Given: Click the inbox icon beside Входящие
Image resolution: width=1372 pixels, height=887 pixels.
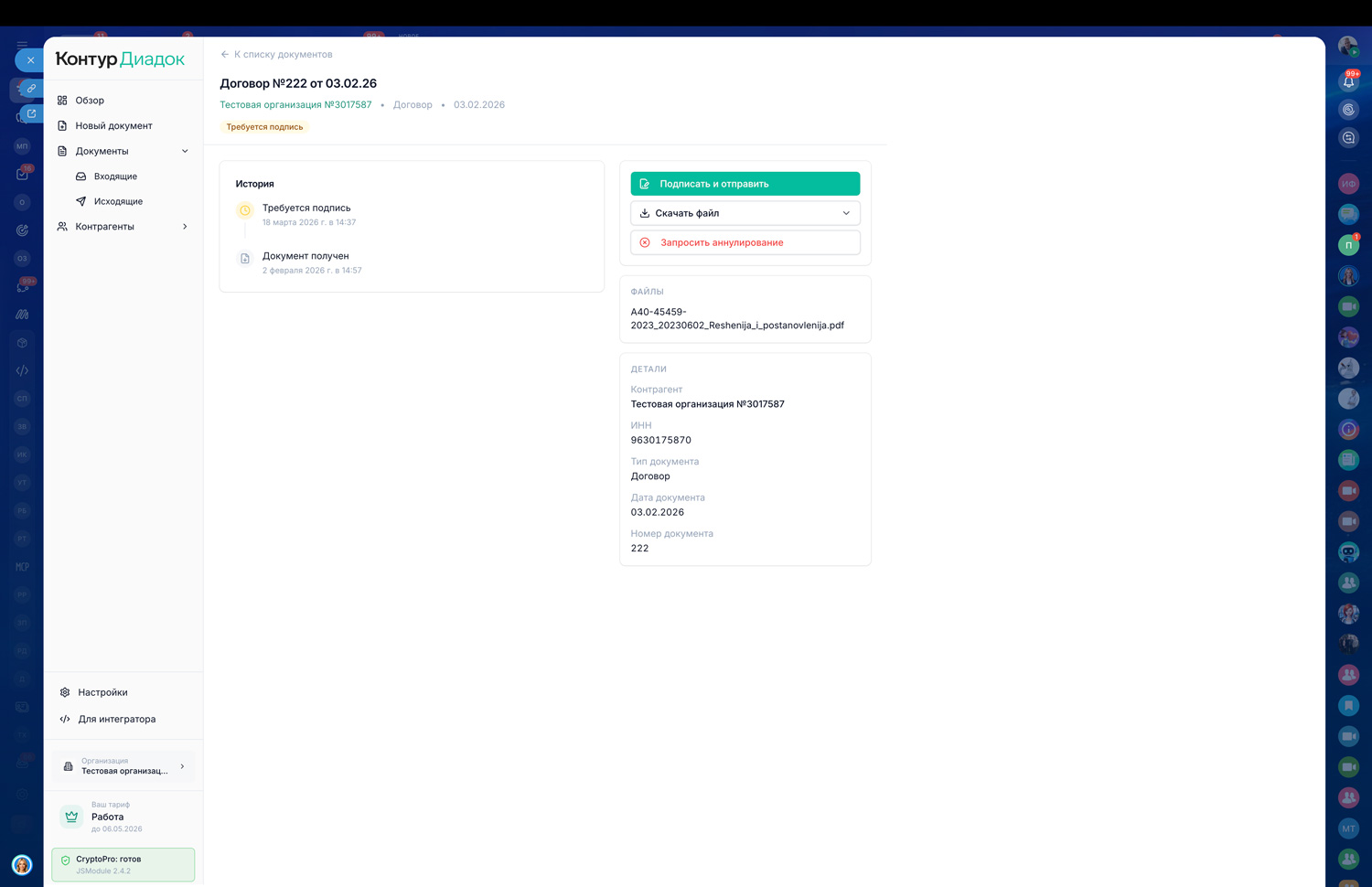Looking at the screenshot, I should click(x=80, y=176).
